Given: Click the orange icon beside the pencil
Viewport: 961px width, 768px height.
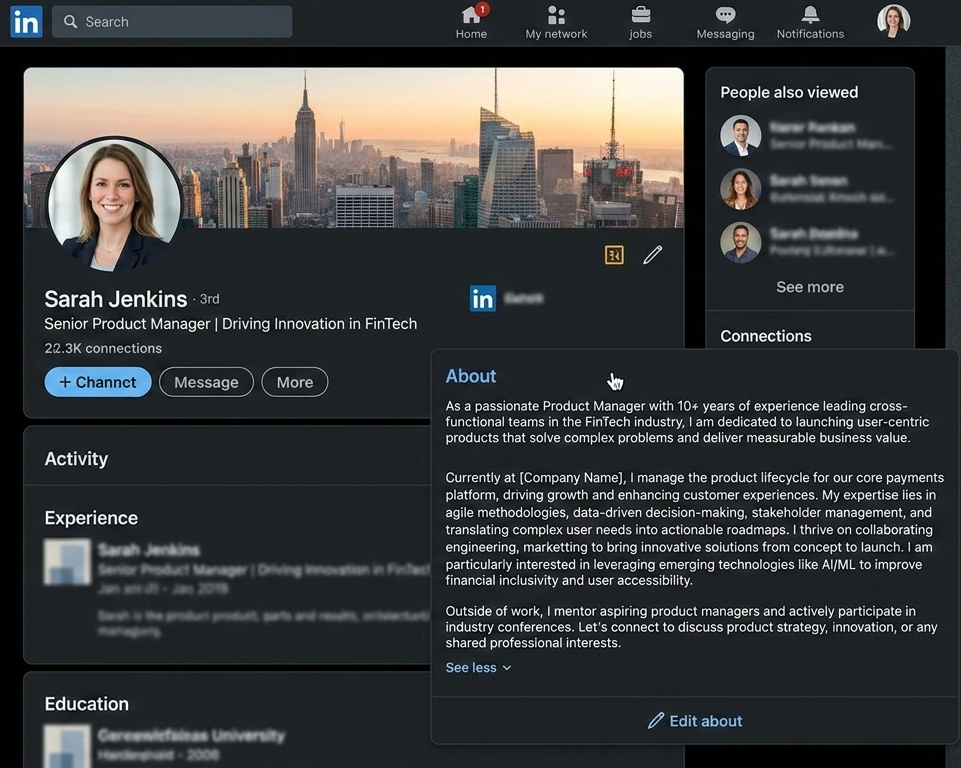Looking at the screenshot, I should tap(614, 256).
